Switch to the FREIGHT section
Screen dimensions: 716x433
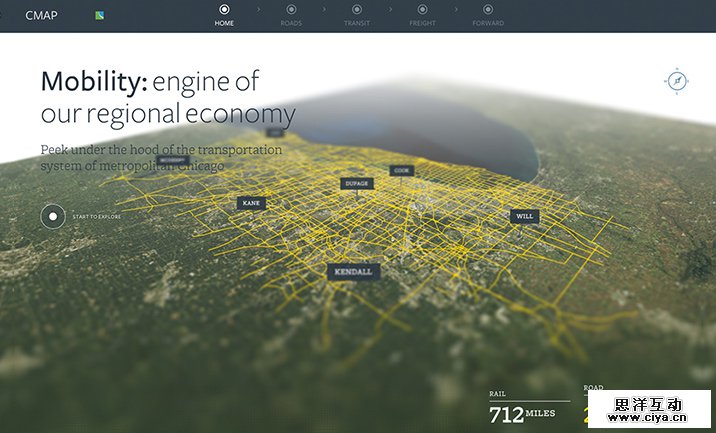click(422, 15)
